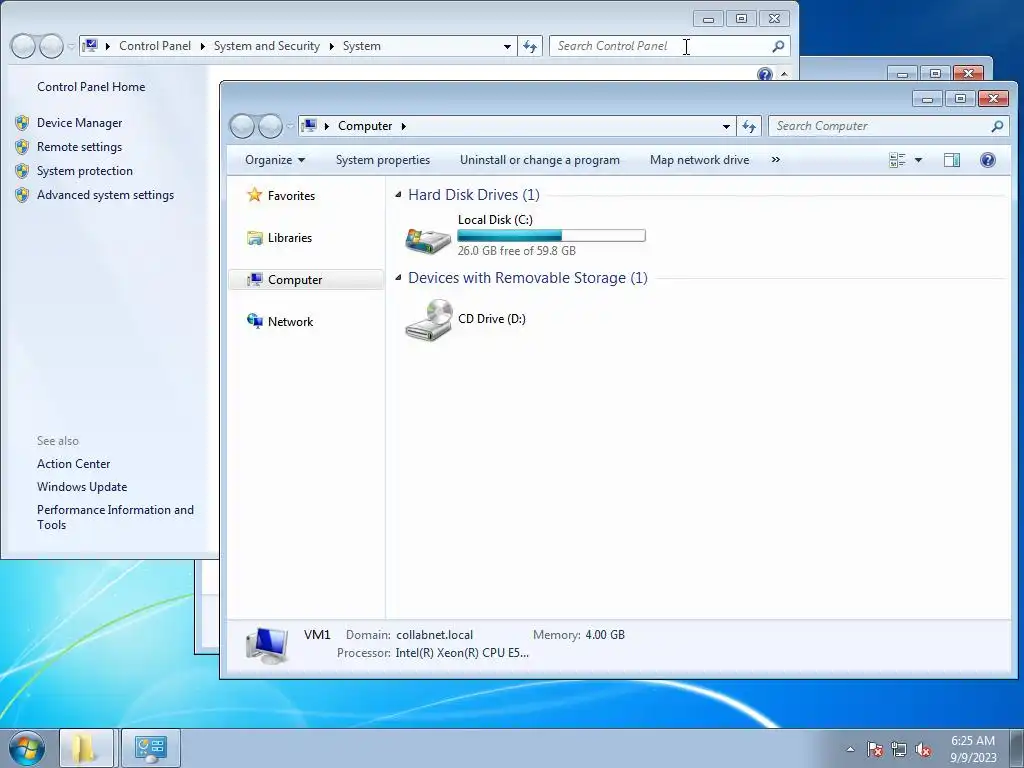
Task: Open Performance Information and Tools link
Action: click(x=115, y=517)
